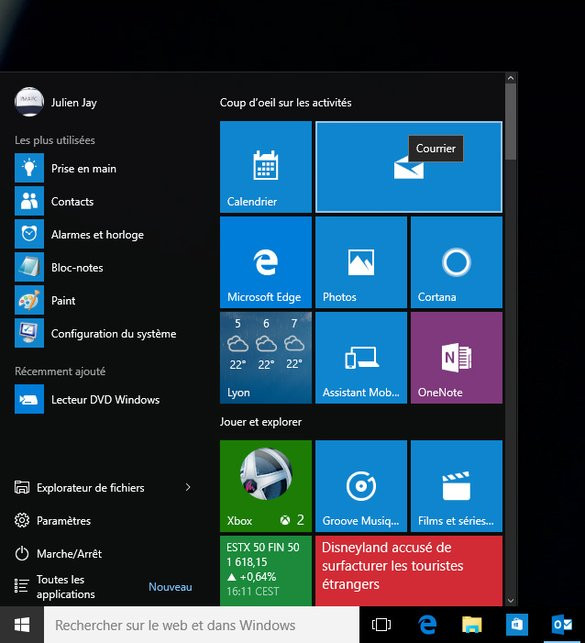Launch Edge from the taskbar
Screen dimensions: 585x643
point(427,625)
